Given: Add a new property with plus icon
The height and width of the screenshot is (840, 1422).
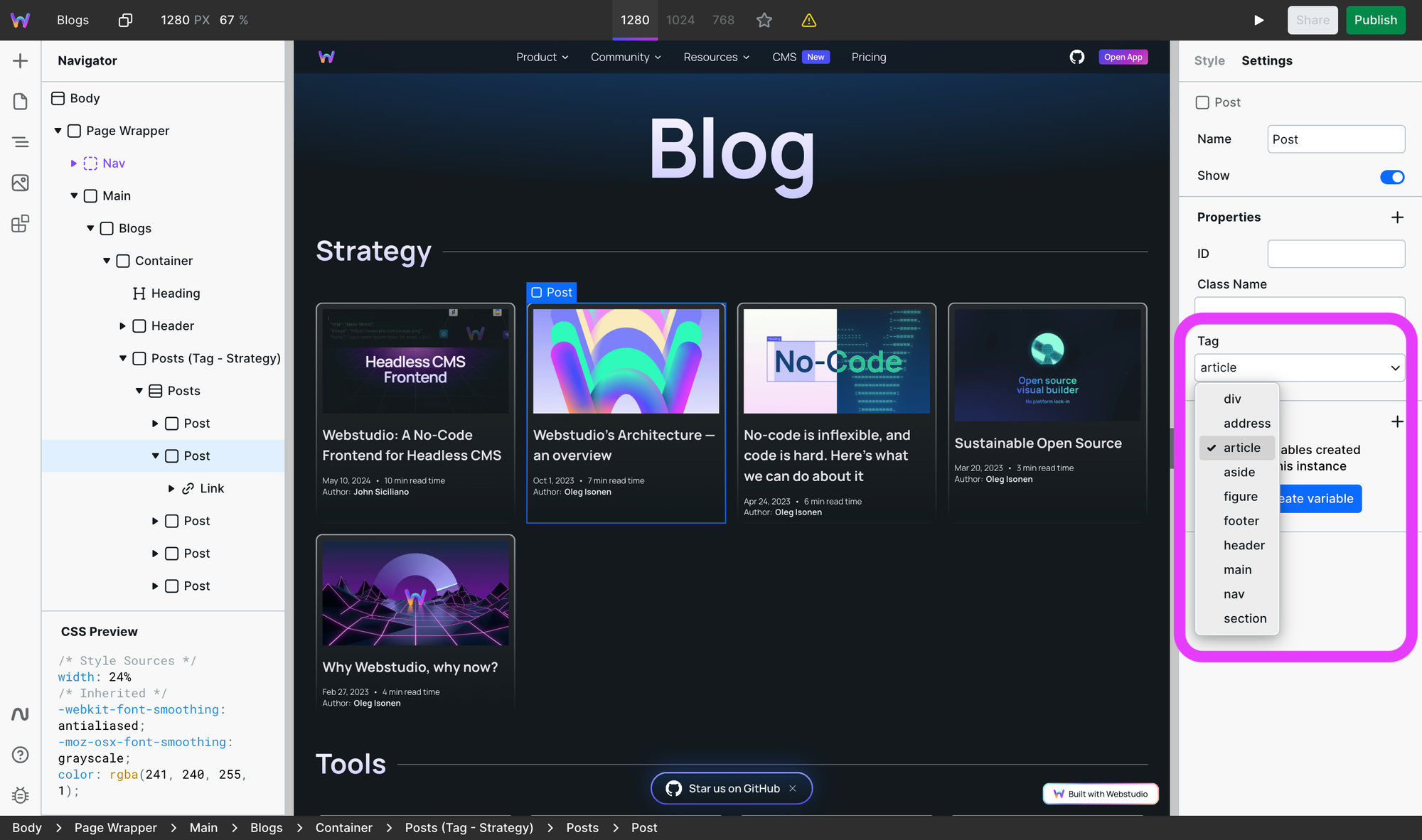Looking at the screenshot, I should (x=1397, y=217).
